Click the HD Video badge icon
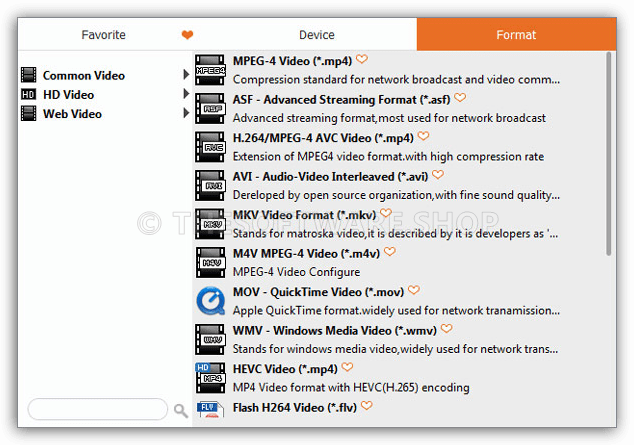The width and height of the screenshot is (634, 445). pyautogui.click(x=29, y=95)
